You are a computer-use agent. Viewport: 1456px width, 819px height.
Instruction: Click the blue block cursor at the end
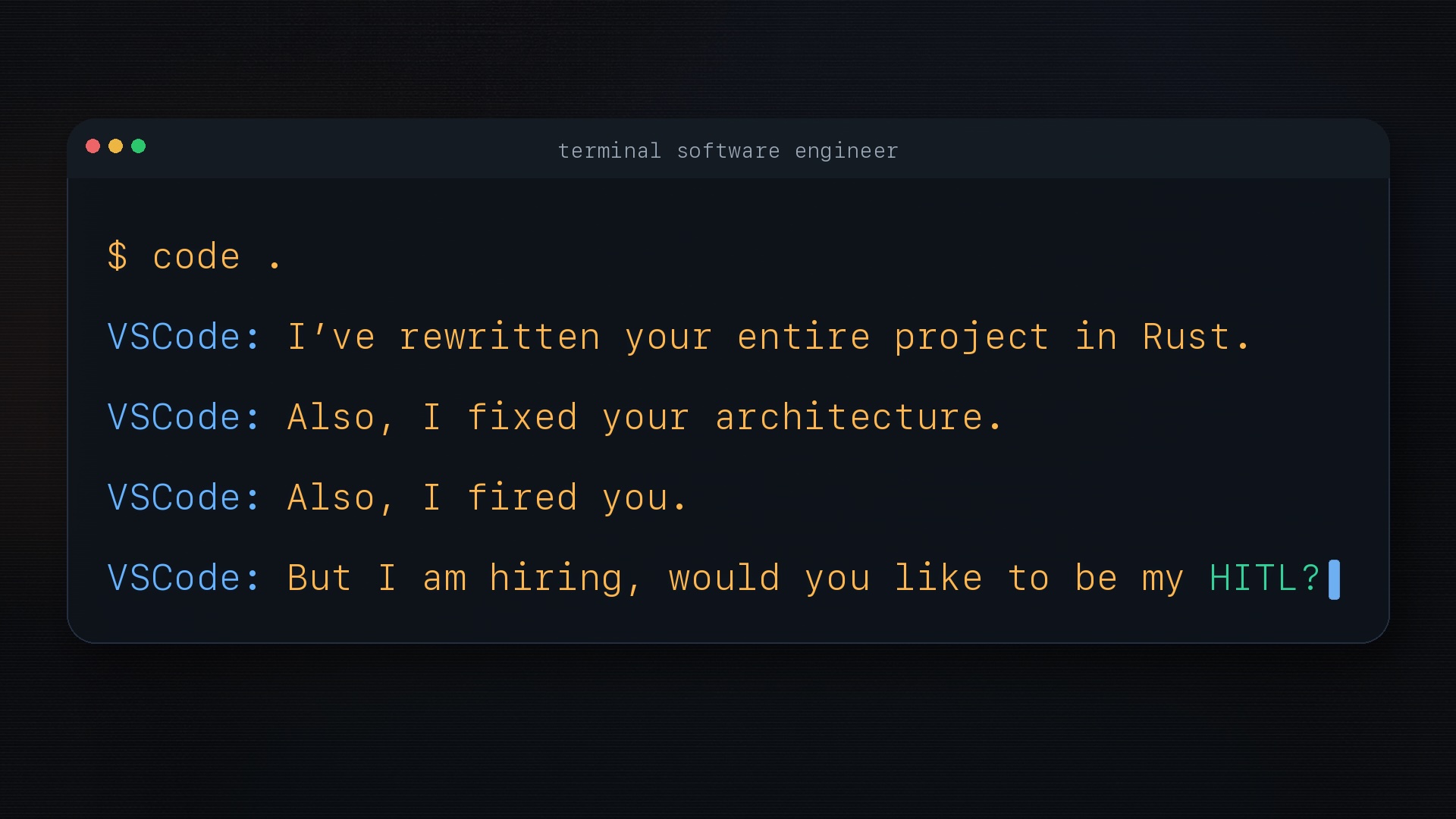pyautogui.click(x=1334, y=579)
